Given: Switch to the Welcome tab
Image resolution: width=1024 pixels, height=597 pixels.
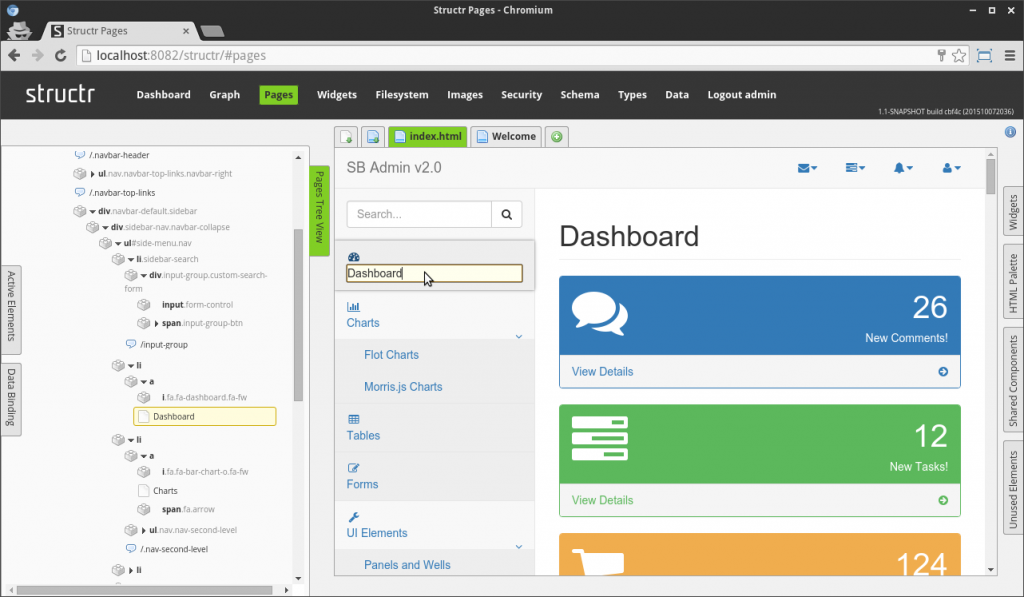Looking at the screenshot, I should point(506,136).
